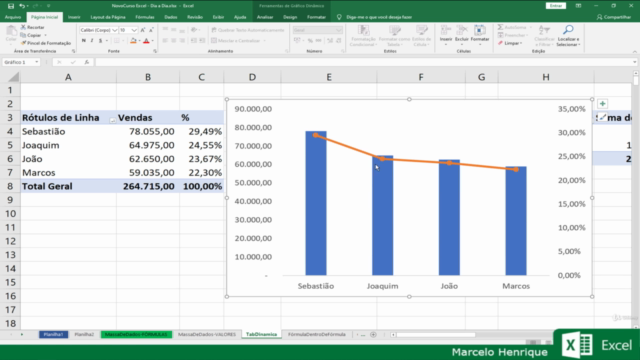Open ribbon display options icon
The image size is (640, 360).
578,6
